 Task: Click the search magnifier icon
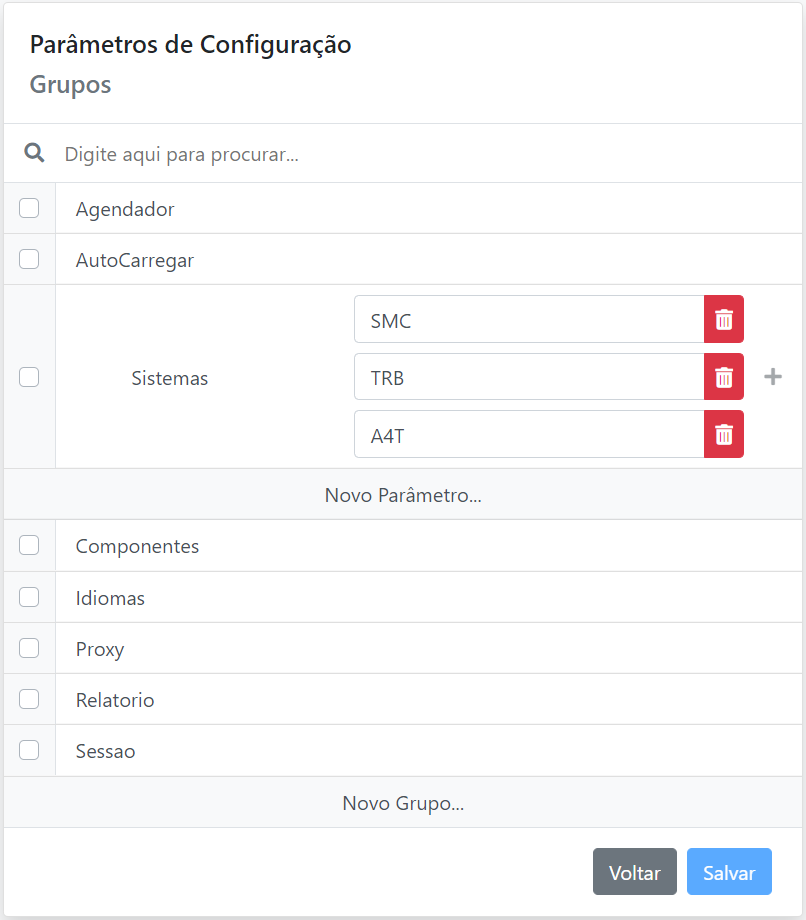(x=35, y=153)
